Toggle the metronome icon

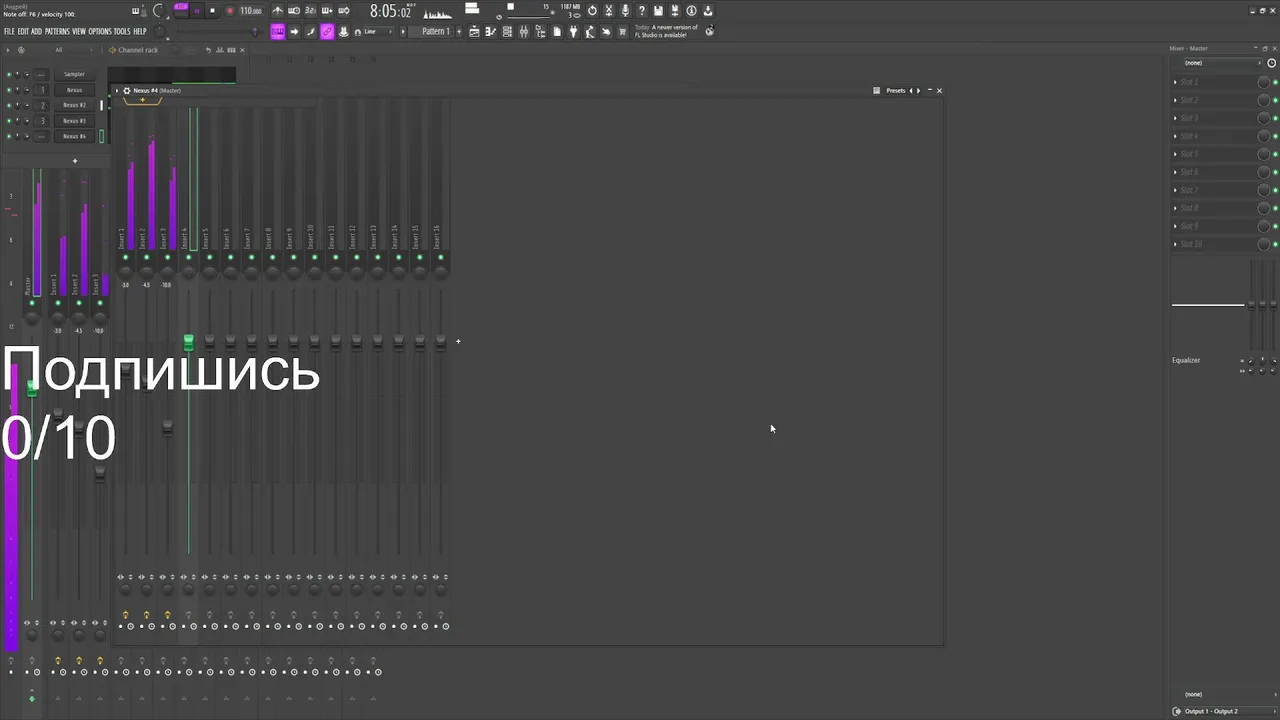pyautogui.click(x=277, y=11)
